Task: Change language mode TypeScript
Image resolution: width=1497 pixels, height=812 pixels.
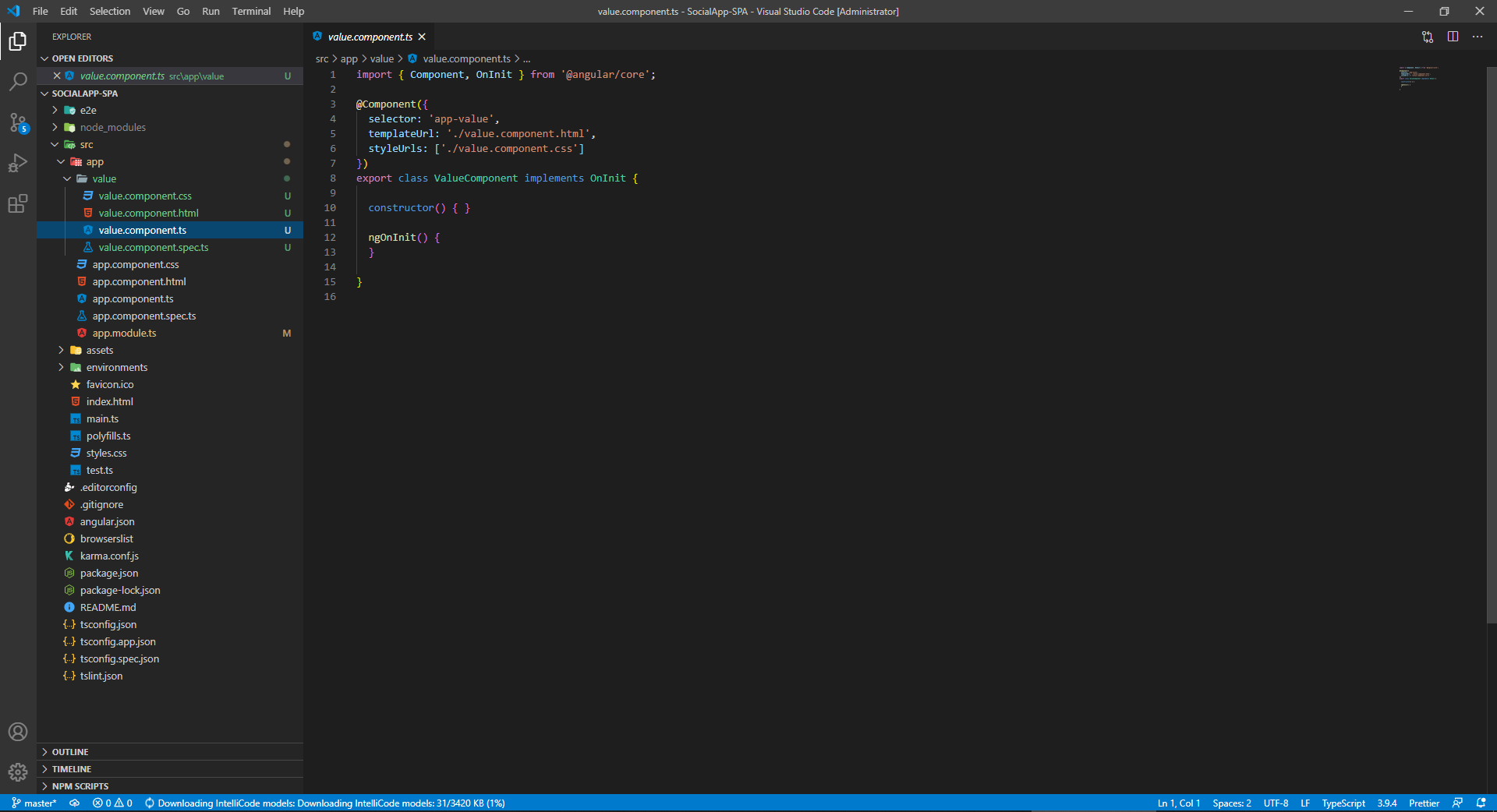Action: click(x=1343, y=803)
